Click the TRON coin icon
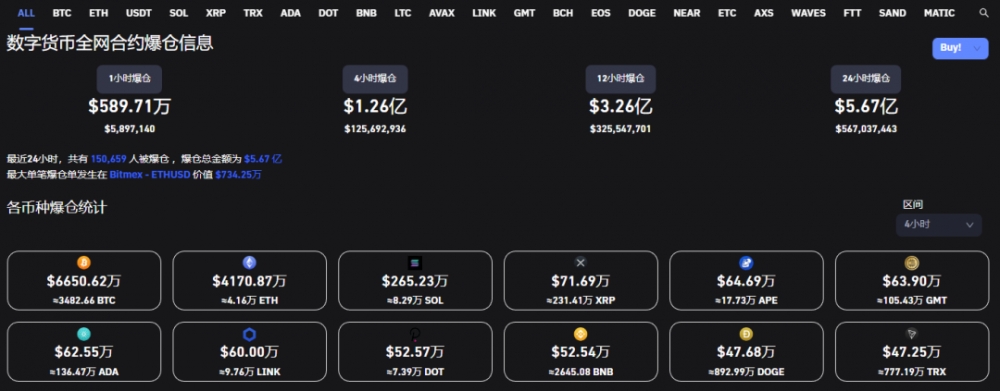 (911, 334)
